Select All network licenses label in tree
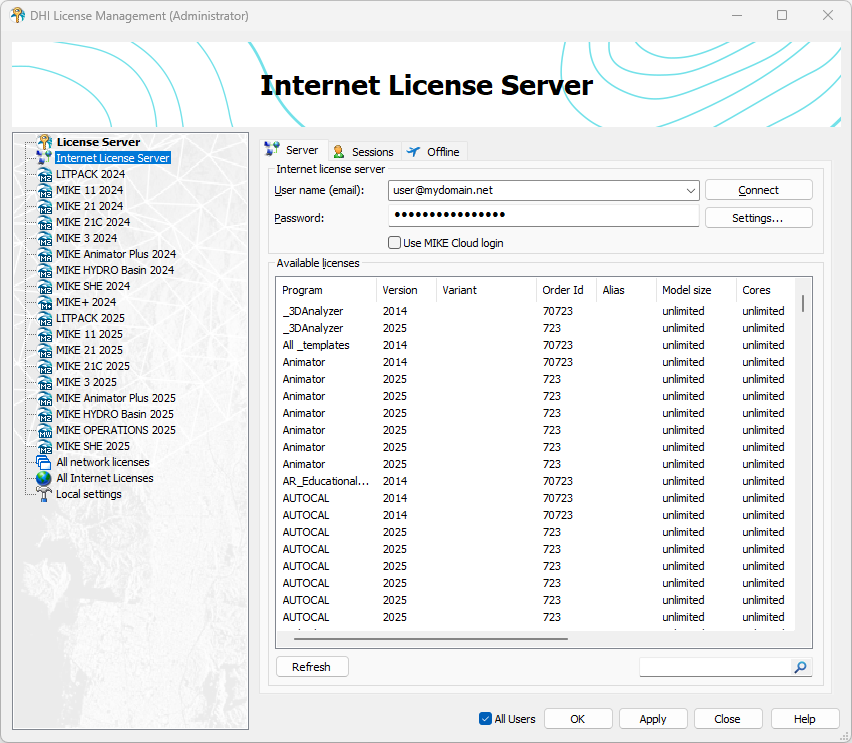852x743 pixels. click(x=103, y=463)
